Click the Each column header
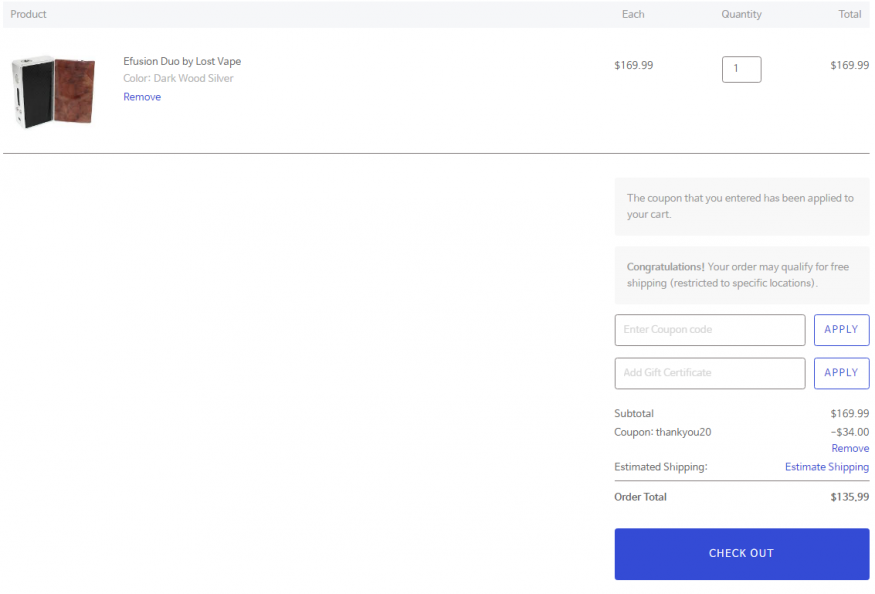Screen dimensions: 875x594 [x=633, y=14]
